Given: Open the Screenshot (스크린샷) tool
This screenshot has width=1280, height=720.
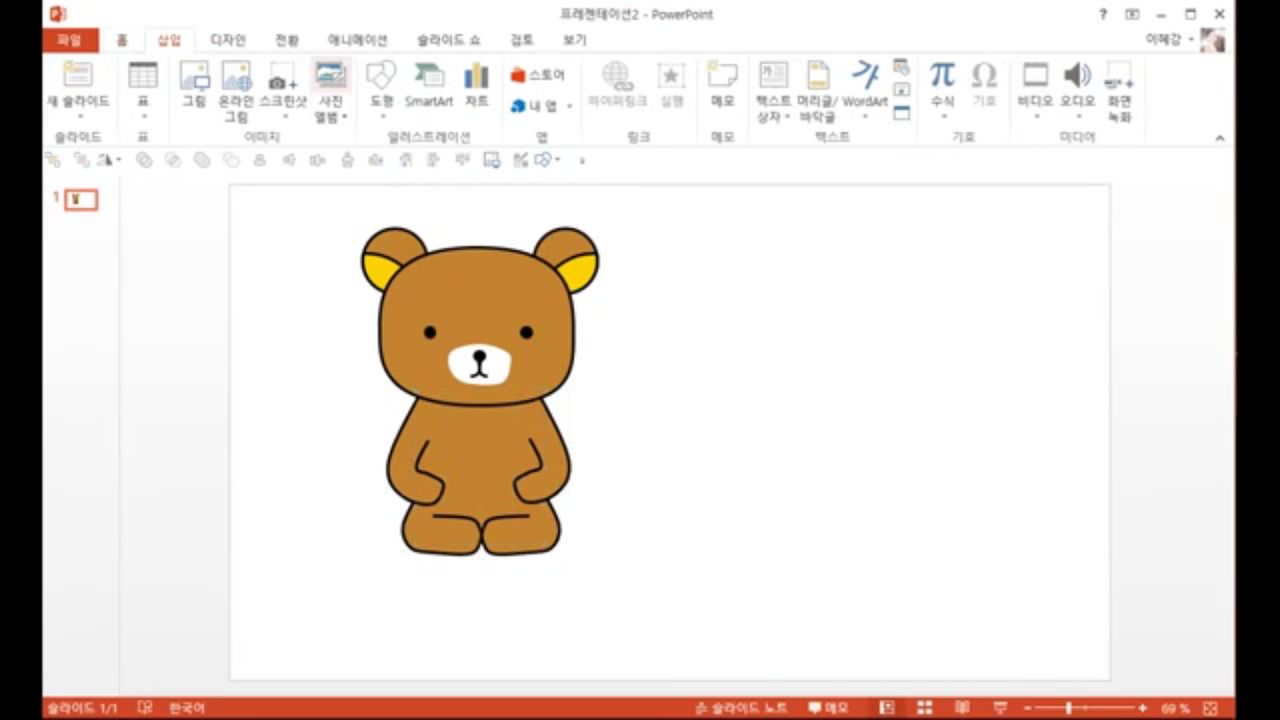Looking at the screenshot, I should click(x=283, y=90).
